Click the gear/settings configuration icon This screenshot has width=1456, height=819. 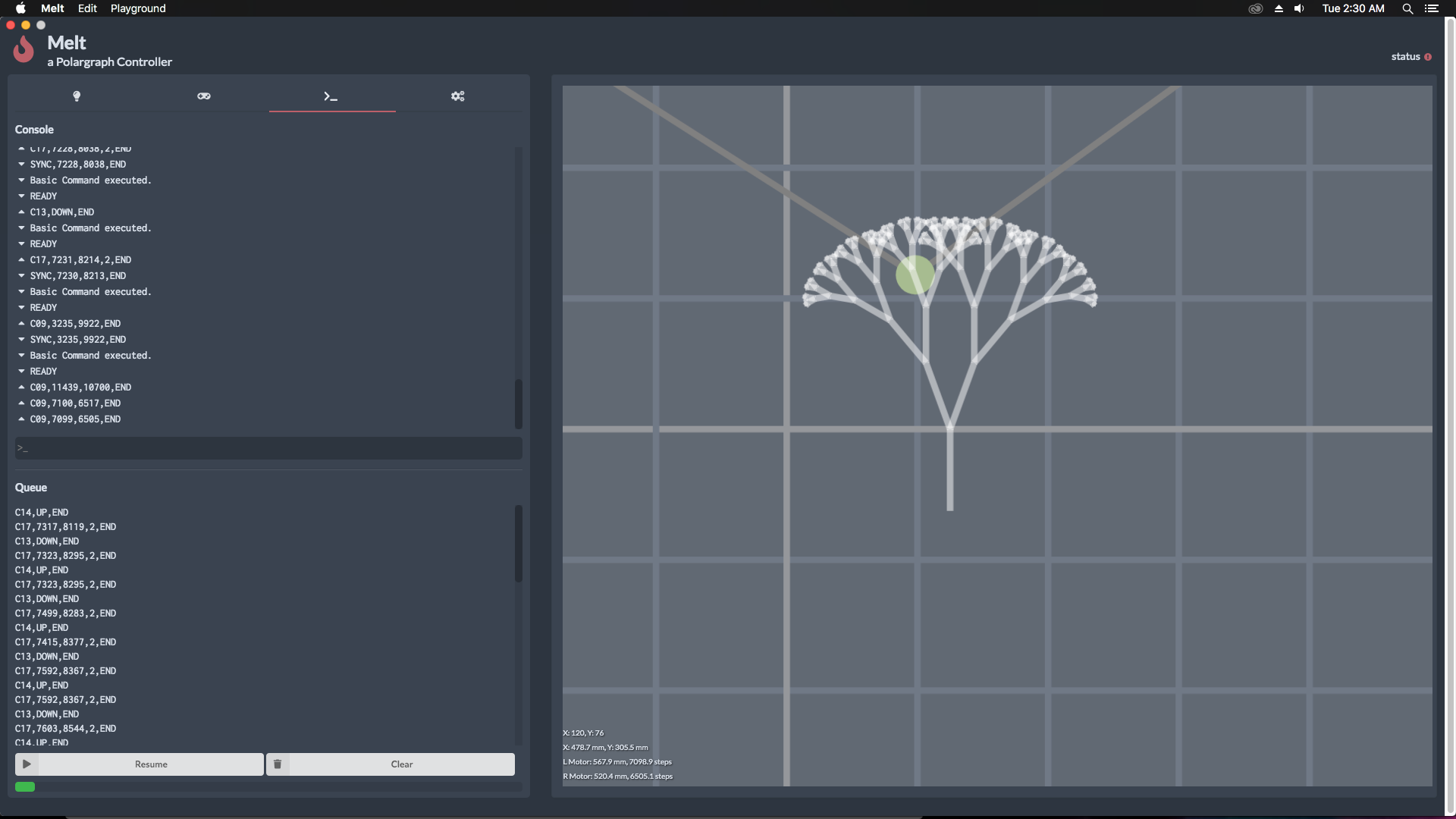pyautogui.click(x=458, y=95)
